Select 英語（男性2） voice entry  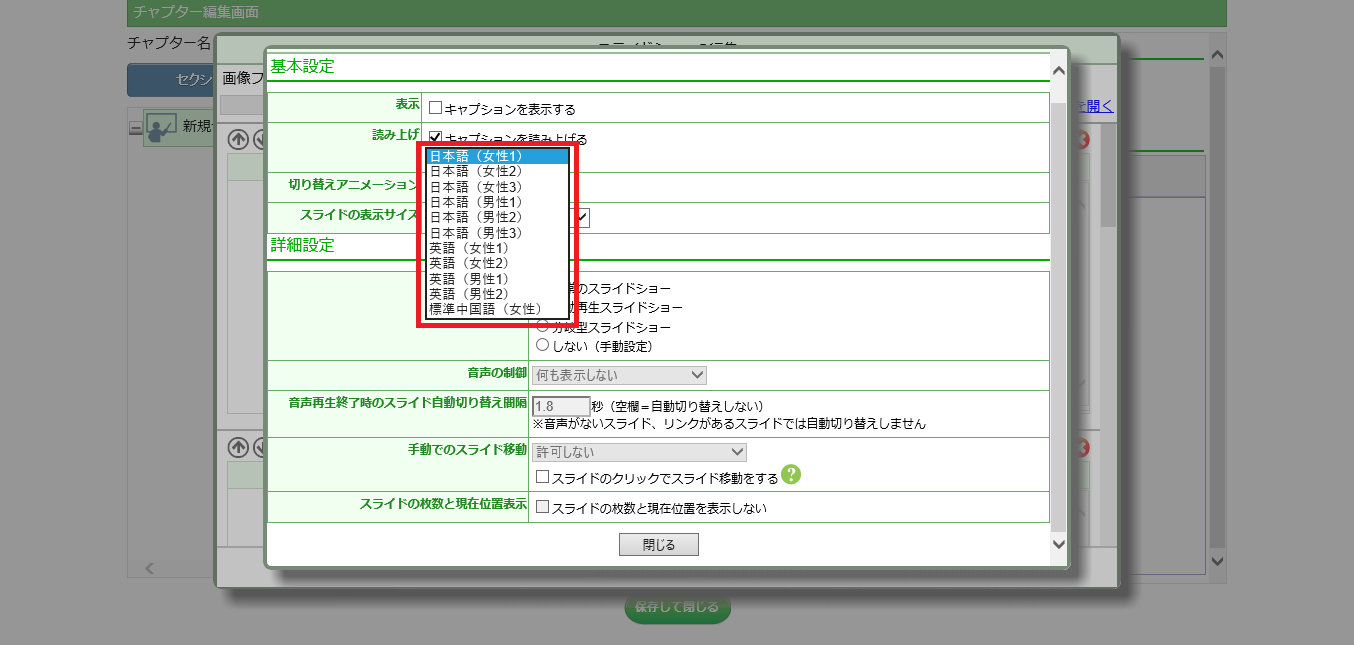(x=469, y=294)
